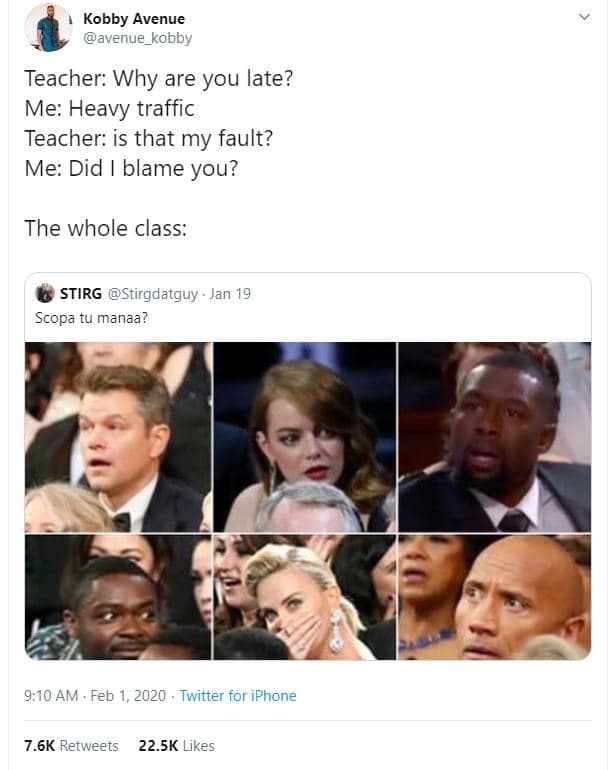This screenshot has width=616, height=770.
Task: Click Kobby Avenue's profile avatar
Action: 47,28
